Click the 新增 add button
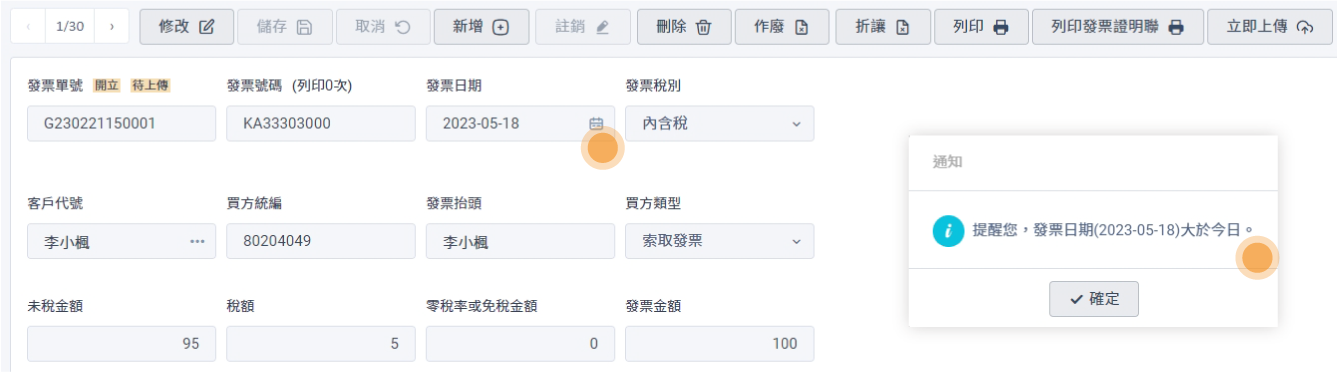This screenshot has width=1340, height=372. coord(480,27)
